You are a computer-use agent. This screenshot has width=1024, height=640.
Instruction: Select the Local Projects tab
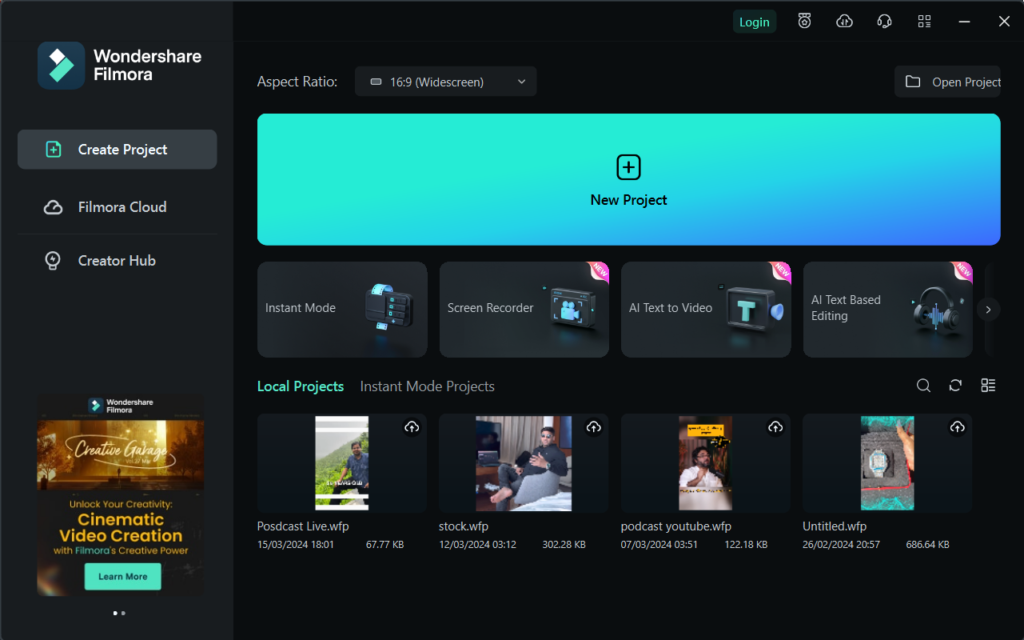(300, 386)
